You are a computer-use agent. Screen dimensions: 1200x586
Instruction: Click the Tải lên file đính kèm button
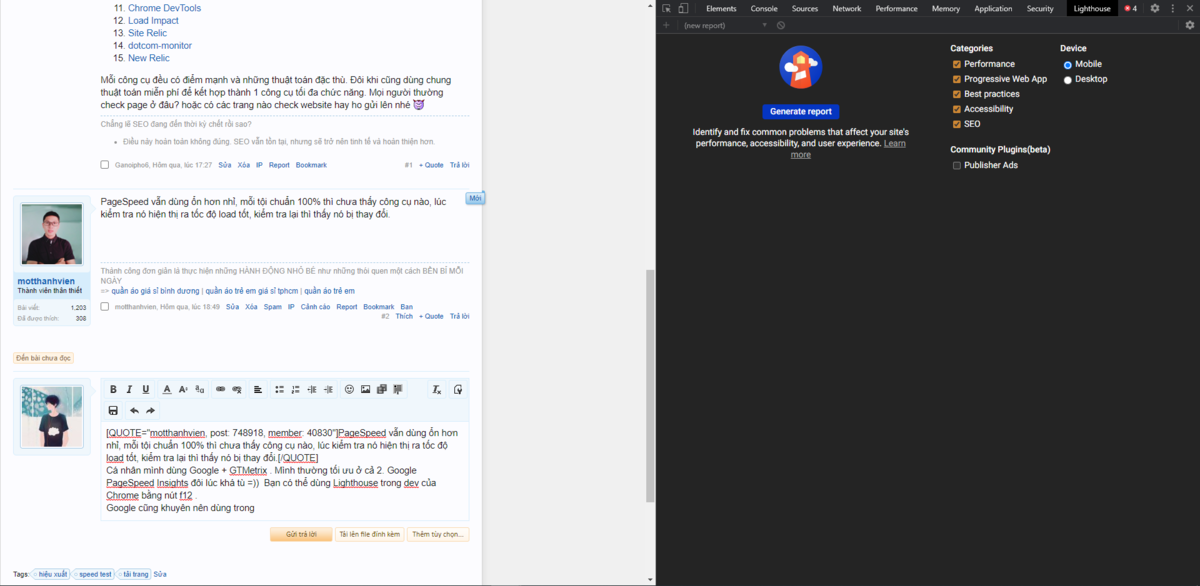(369, 534)
